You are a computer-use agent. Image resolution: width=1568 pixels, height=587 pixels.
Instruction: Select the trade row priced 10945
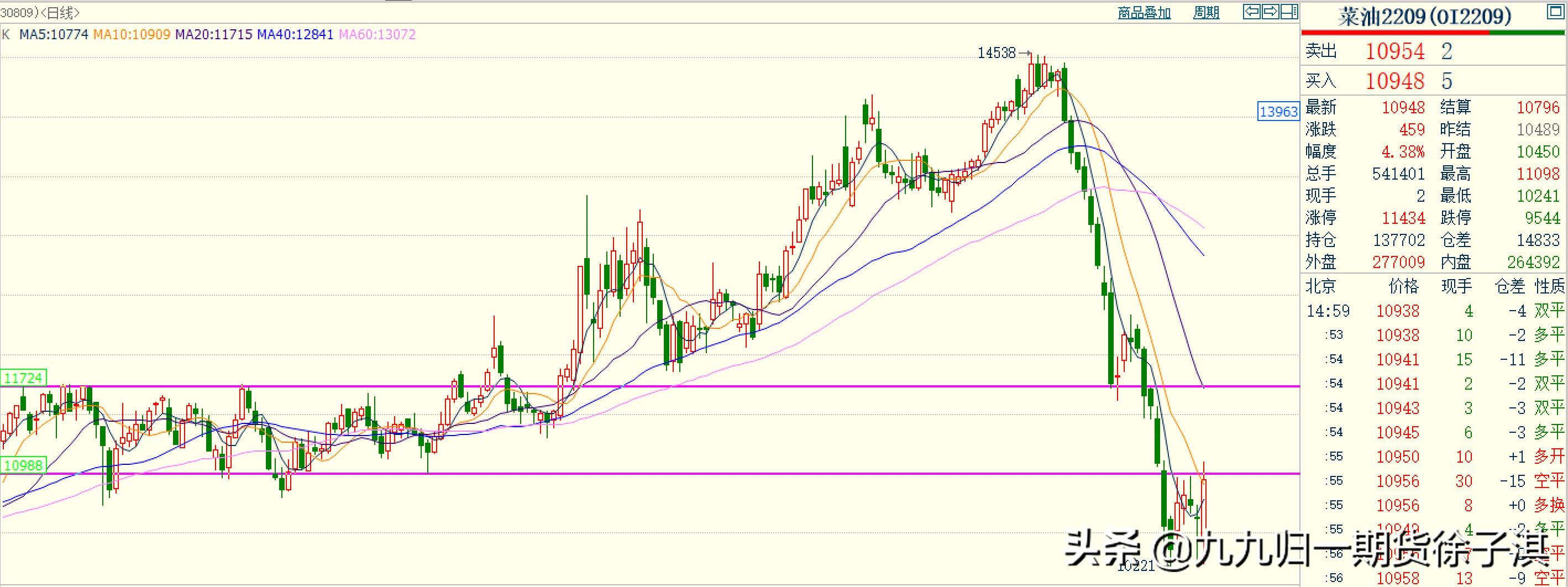[1435, 432]
